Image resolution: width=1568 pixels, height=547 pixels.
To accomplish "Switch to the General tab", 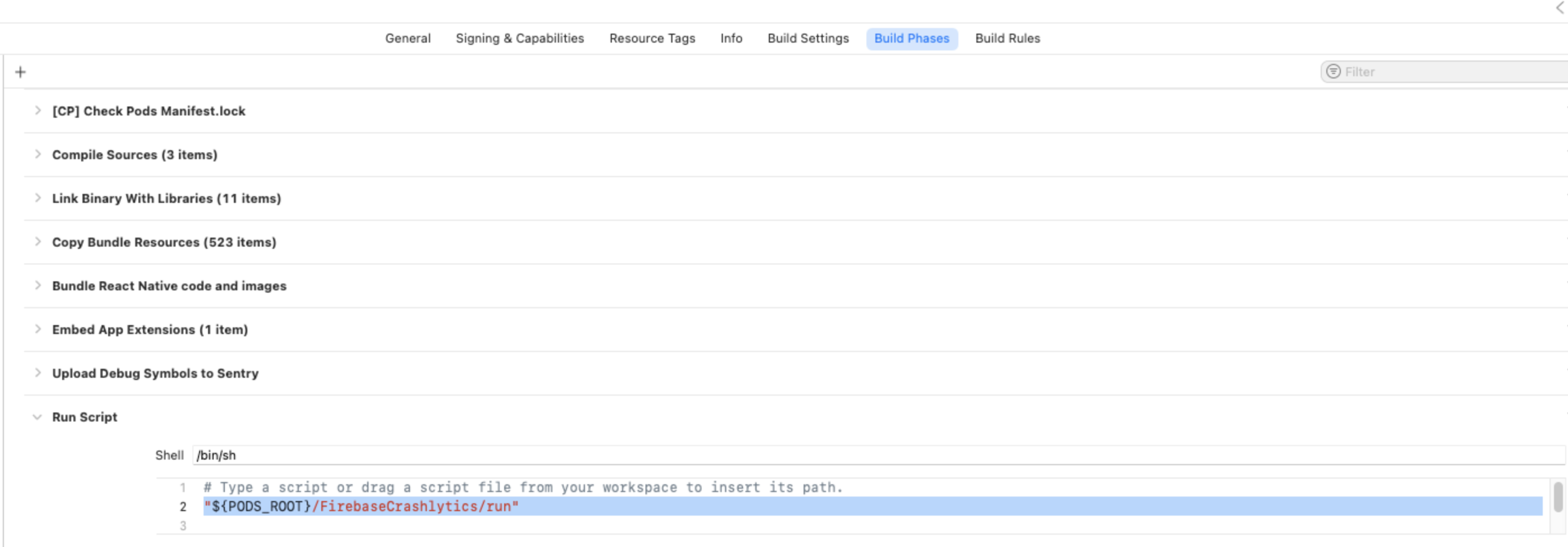I will click(408, 38).
